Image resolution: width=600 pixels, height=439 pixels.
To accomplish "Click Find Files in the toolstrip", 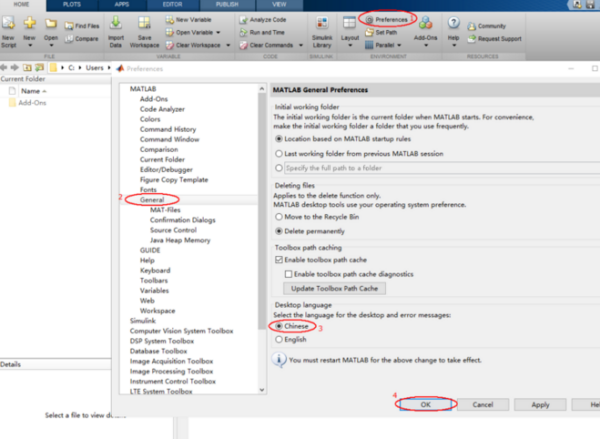I will point(82,26).
